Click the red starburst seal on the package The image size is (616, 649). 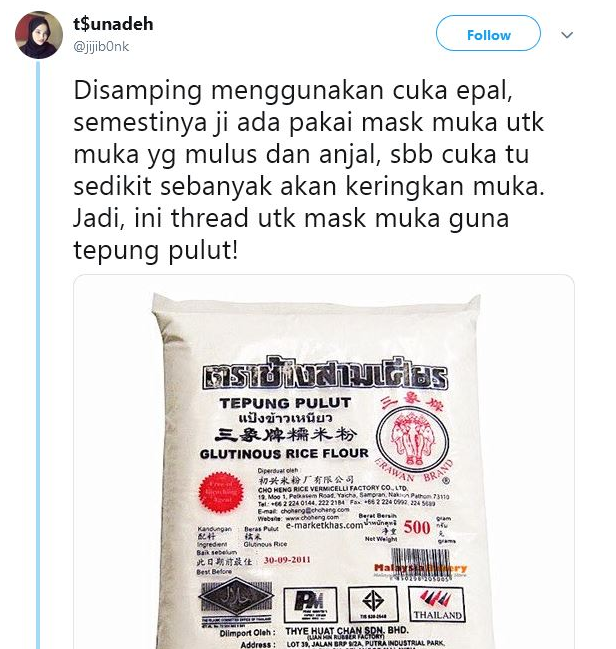click(x=220, y=492)
